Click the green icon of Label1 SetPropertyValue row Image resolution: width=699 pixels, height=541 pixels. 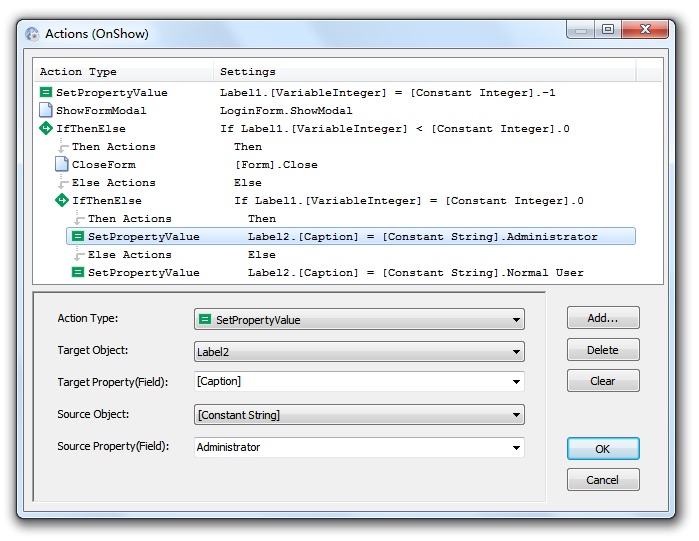(x=45, y=92)
